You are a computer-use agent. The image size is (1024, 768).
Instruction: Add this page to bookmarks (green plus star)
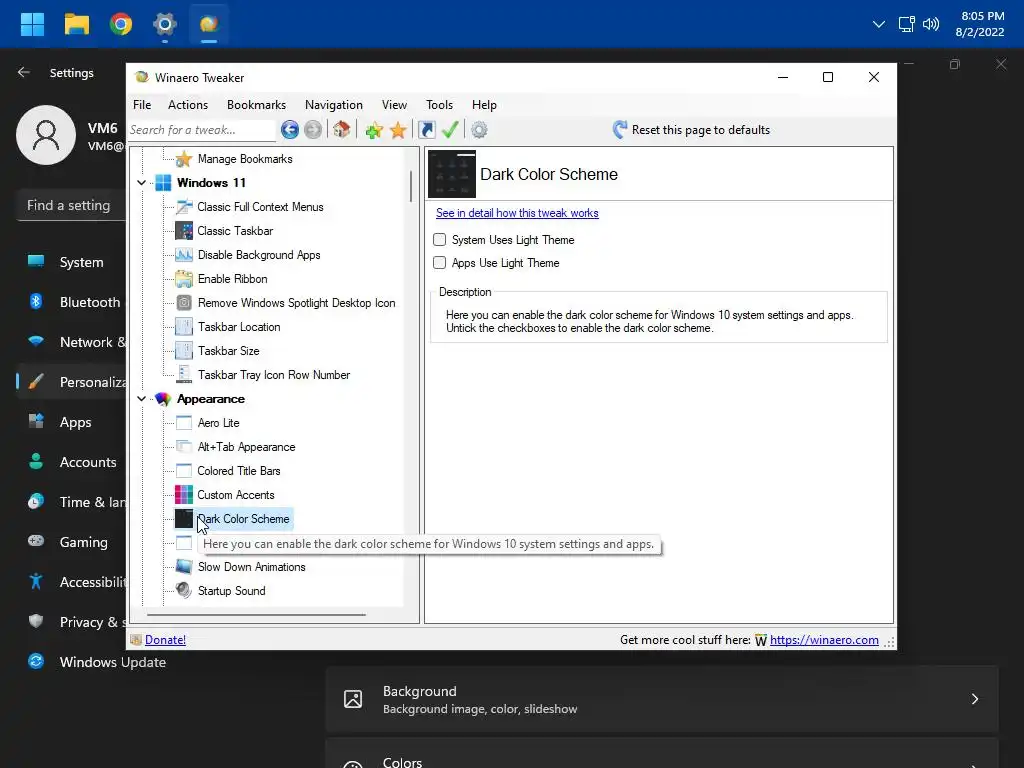pyautogui.click(x=374, y=130)
